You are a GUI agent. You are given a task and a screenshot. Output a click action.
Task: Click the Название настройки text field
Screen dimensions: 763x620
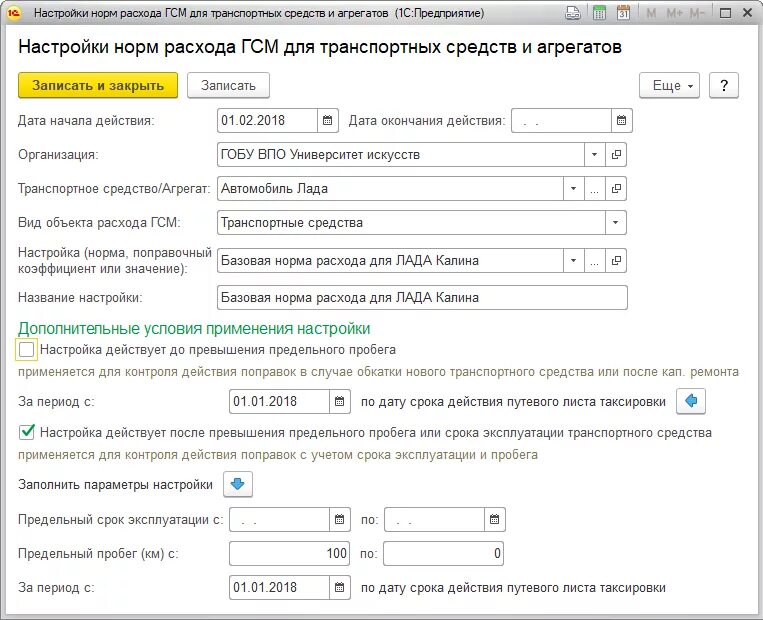422,297
